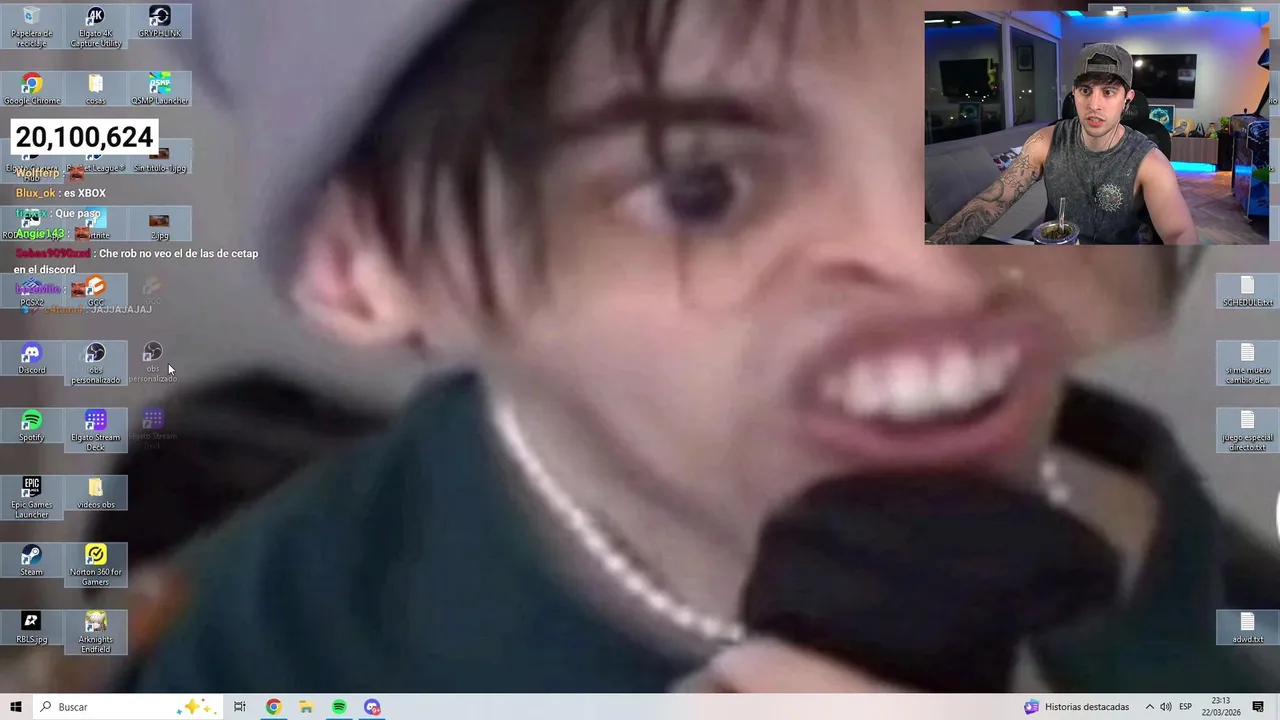The width and height of the screenshot is (1280, 720).
Task: Select the 2.jpg image file
Action: point(160,226)
